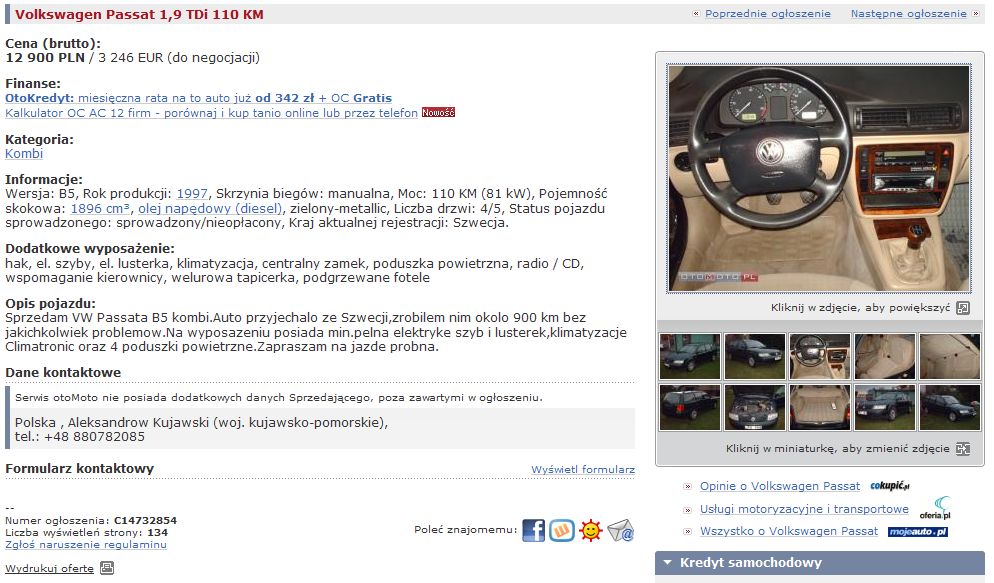
Task: Click Zgłoś naruszenie regulaminu
Action: 86,544
